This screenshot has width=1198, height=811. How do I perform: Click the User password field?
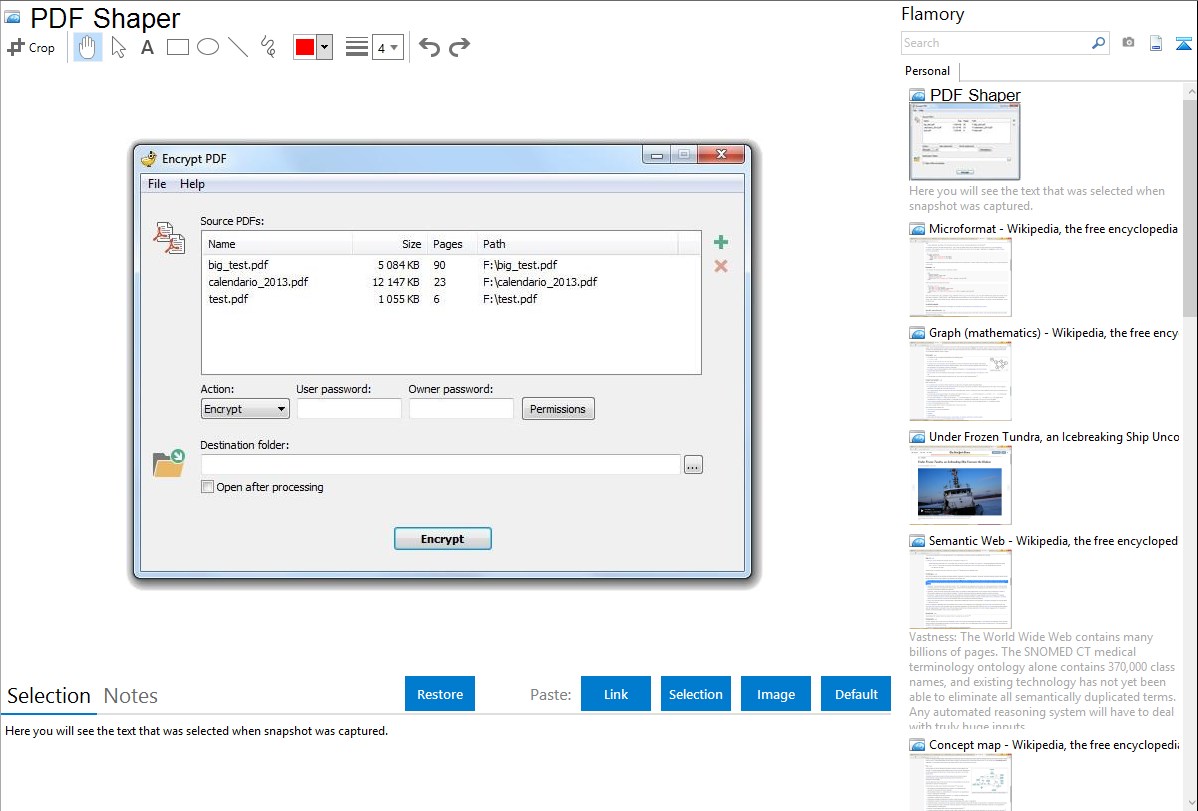(x=349, y=409)
